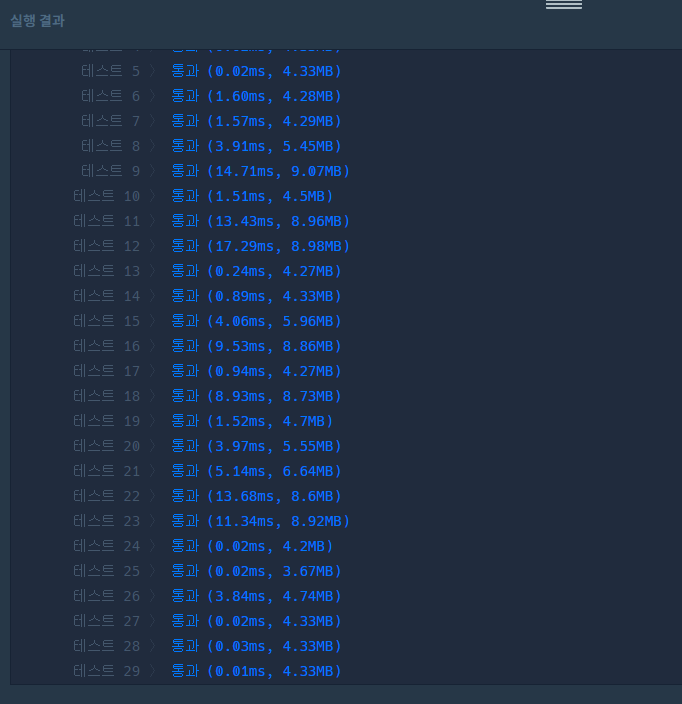Click the 테스트 12 label
Image resolution: width=682 pixels, height=704 pixels.
pyautogui.click(x=107, y=246)
